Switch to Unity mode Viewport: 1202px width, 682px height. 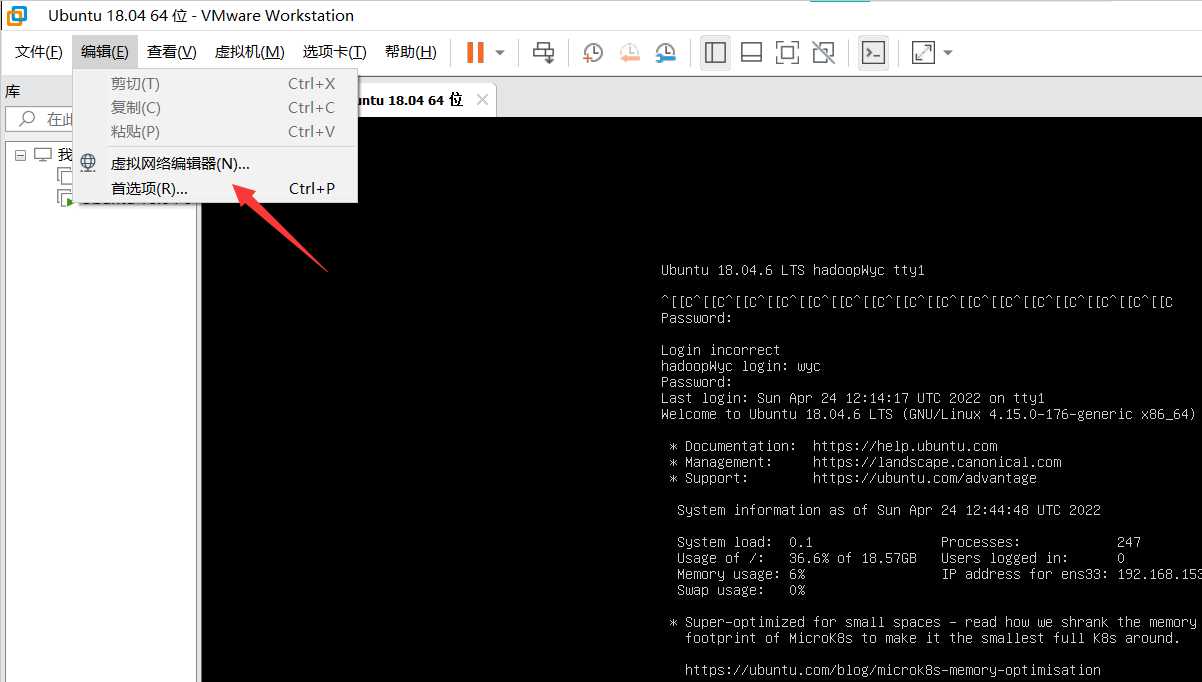[823, 52]
